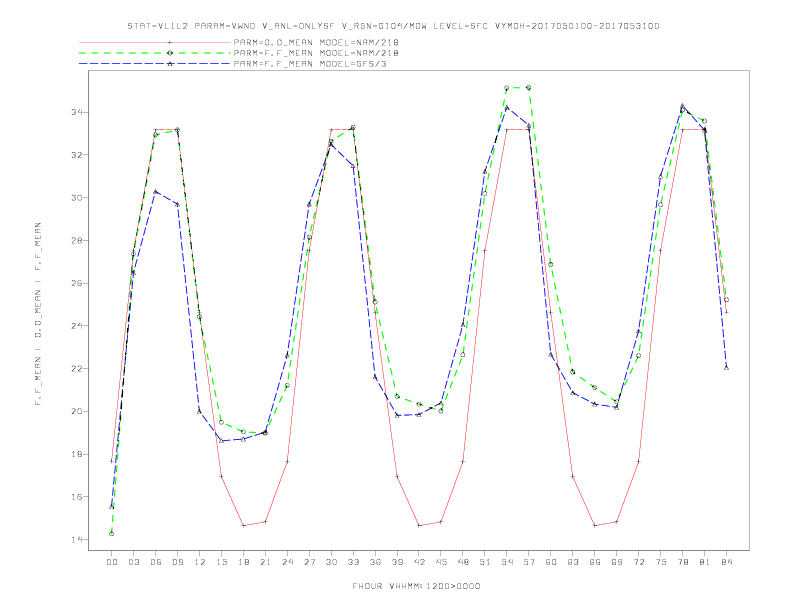This screenshot has height=612, width=792.
Task: Click forecast hour label 30 on x-axis
Action: click(331, 562)
